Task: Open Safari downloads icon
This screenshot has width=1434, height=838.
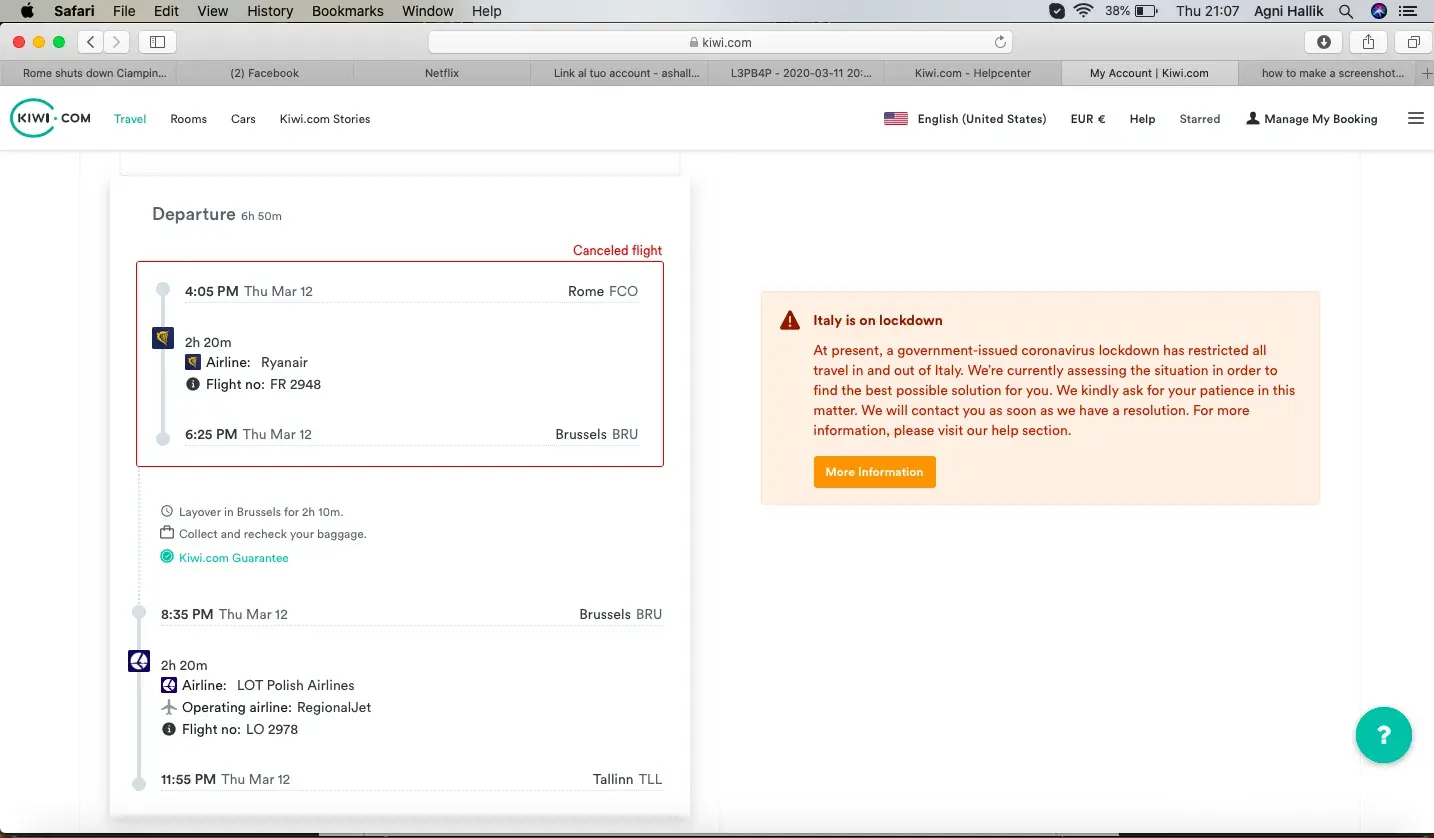Action: tap(1323, 42)
